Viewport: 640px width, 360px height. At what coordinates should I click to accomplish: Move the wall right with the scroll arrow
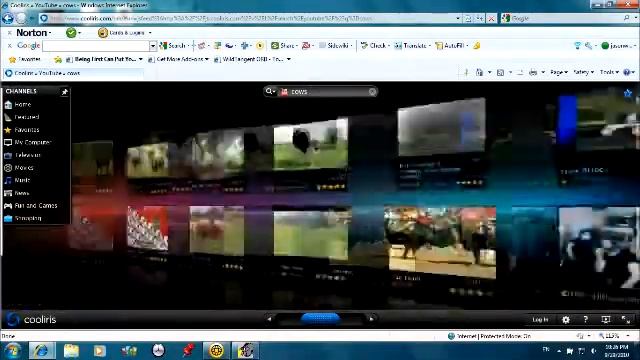coord(371,319)
